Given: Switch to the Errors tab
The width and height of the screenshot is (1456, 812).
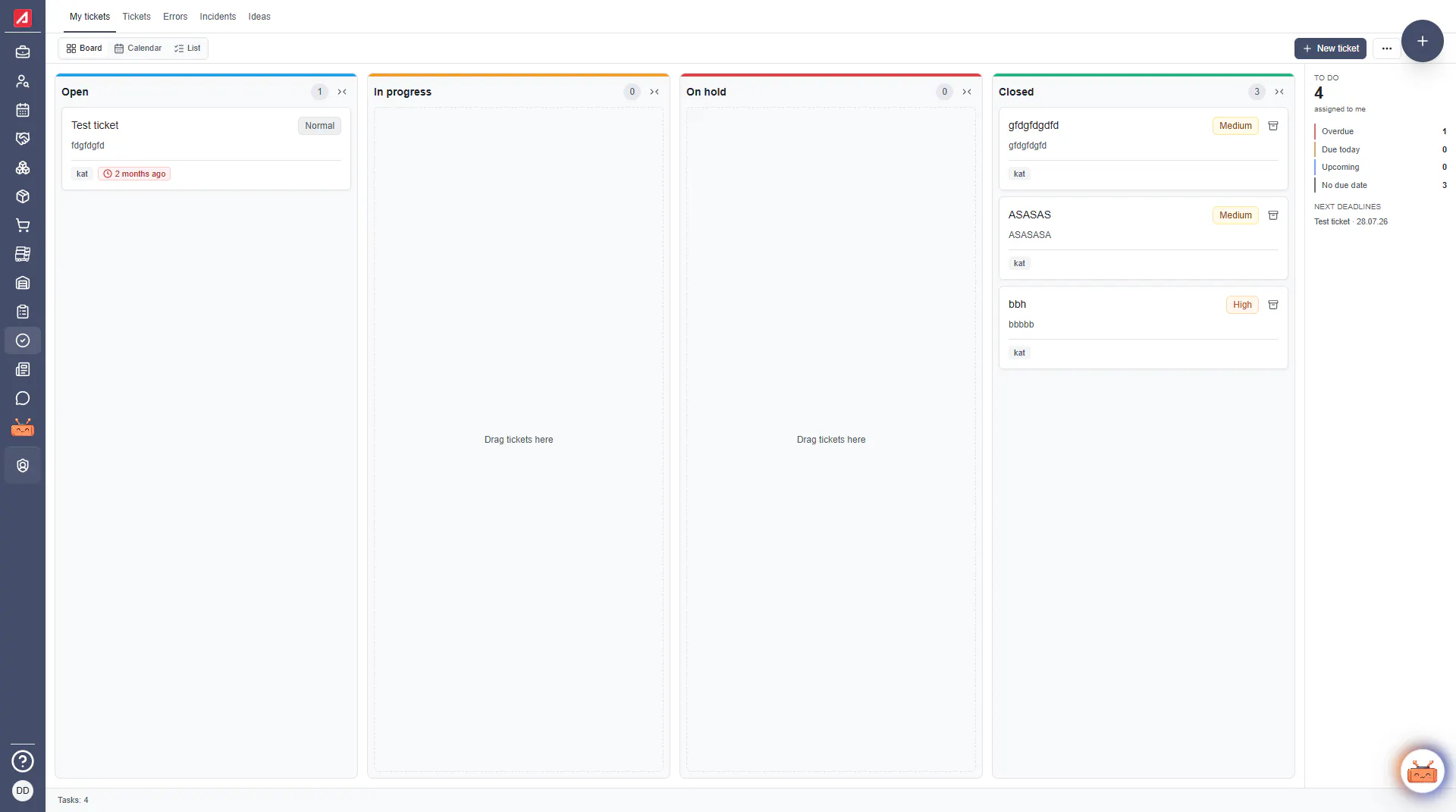Looking at the screenshot, I should point(175,17).
